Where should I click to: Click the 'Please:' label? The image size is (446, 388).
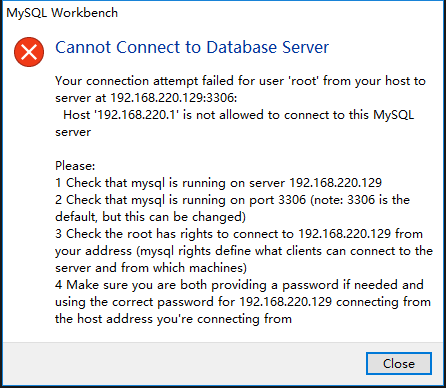75,166
